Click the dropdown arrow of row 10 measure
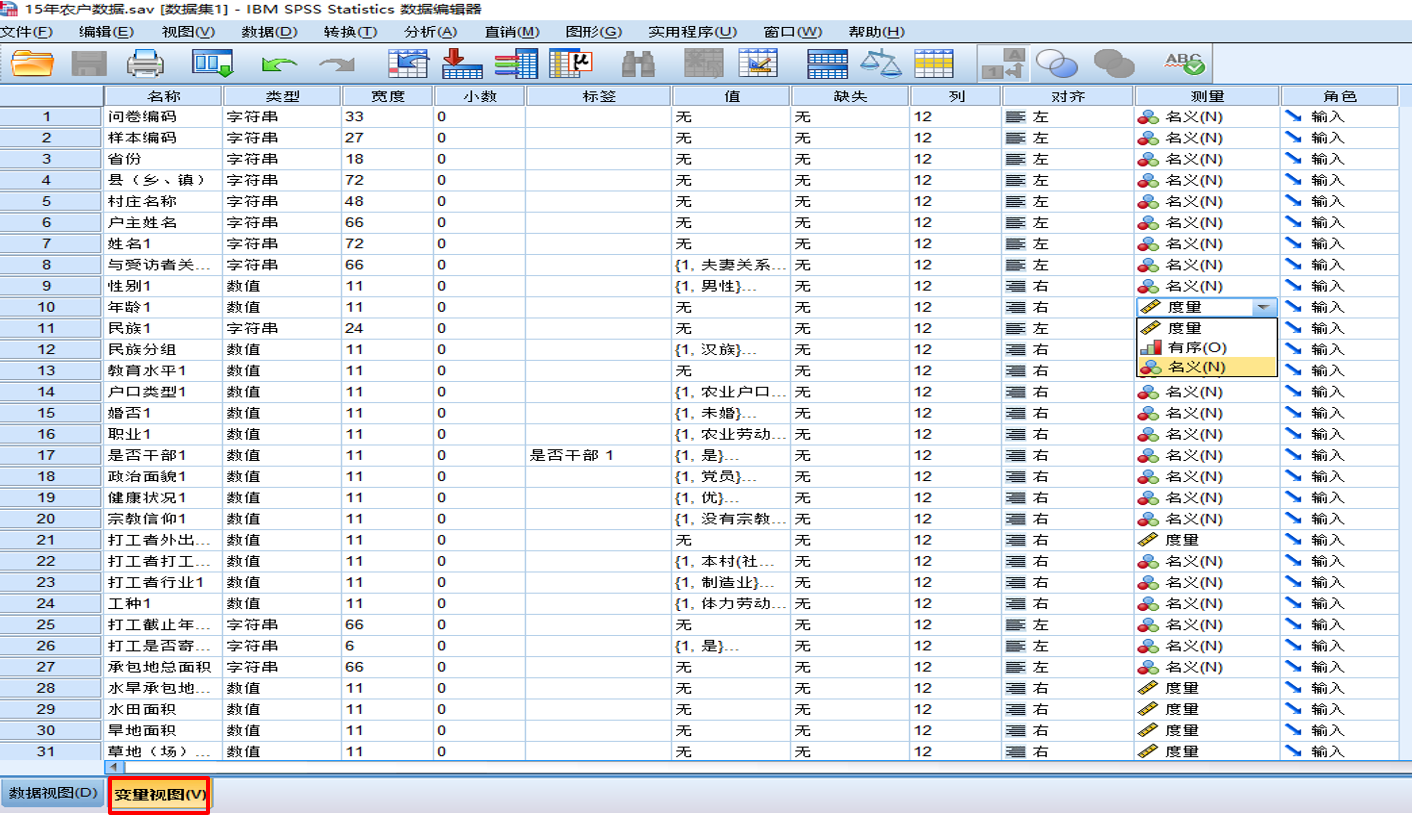 pyautogui.click(x=1264, y=308)
